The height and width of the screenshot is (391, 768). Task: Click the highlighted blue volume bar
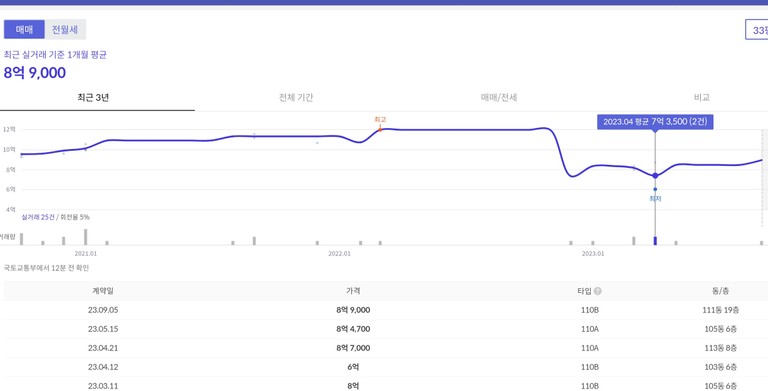pyautogui.click(x=655, y=241)
